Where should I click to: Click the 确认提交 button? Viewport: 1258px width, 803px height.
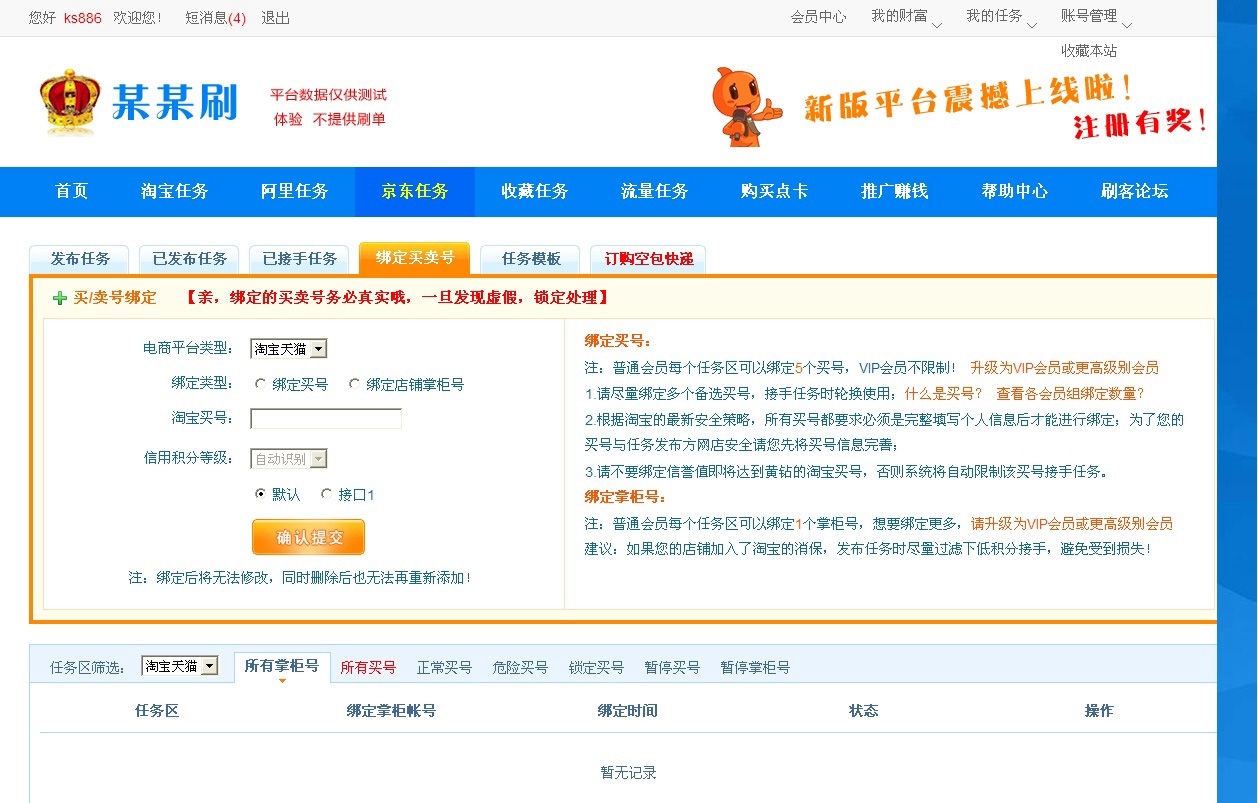[x=308, y=537]
